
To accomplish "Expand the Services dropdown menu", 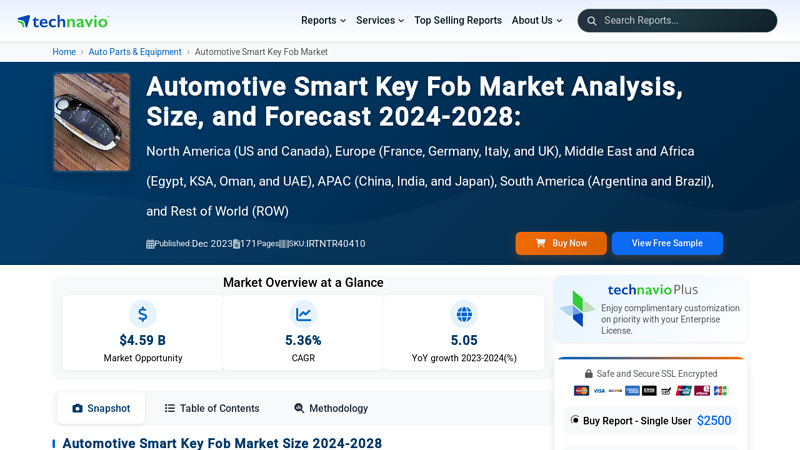I will [380, 20].
